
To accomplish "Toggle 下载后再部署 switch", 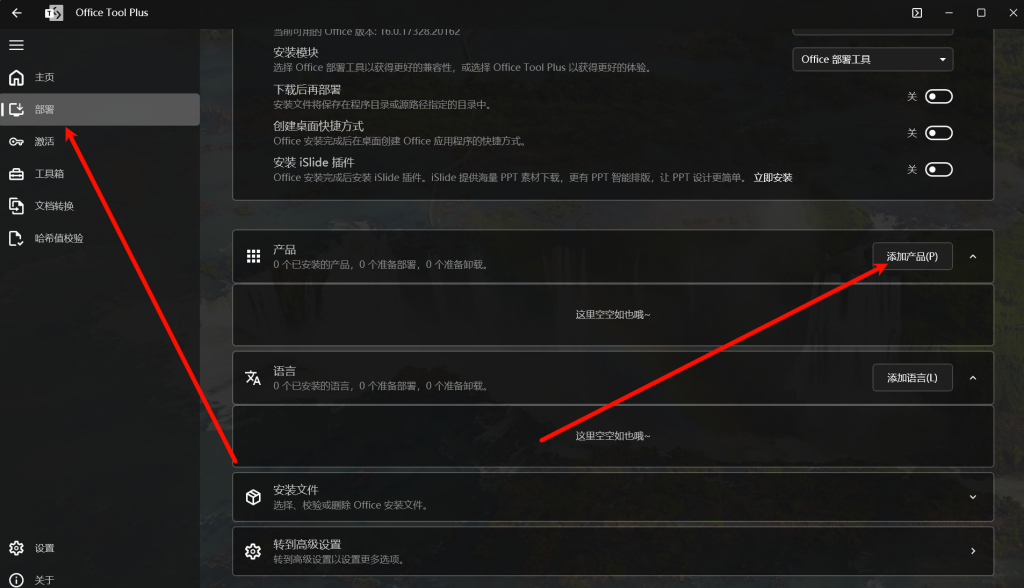I will (938, 97).
